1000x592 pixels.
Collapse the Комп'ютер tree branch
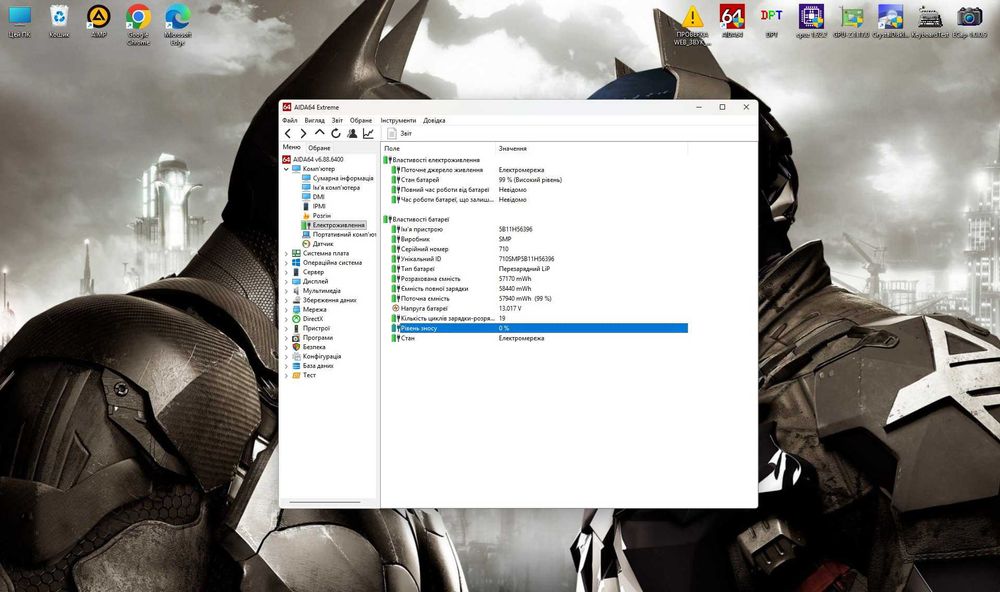coord(286,169)
